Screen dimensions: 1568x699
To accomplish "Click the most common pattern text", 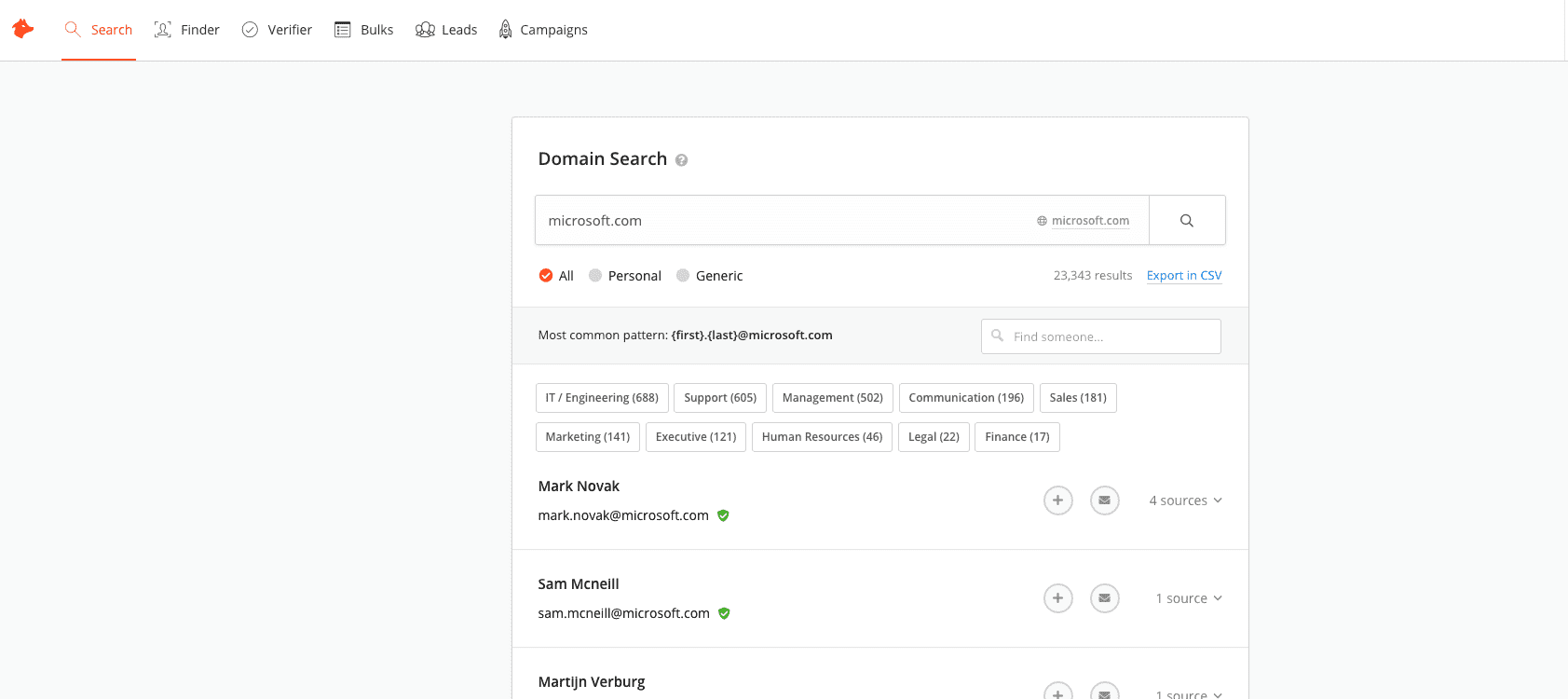I will pyautogui.click(x=686, y=336).
